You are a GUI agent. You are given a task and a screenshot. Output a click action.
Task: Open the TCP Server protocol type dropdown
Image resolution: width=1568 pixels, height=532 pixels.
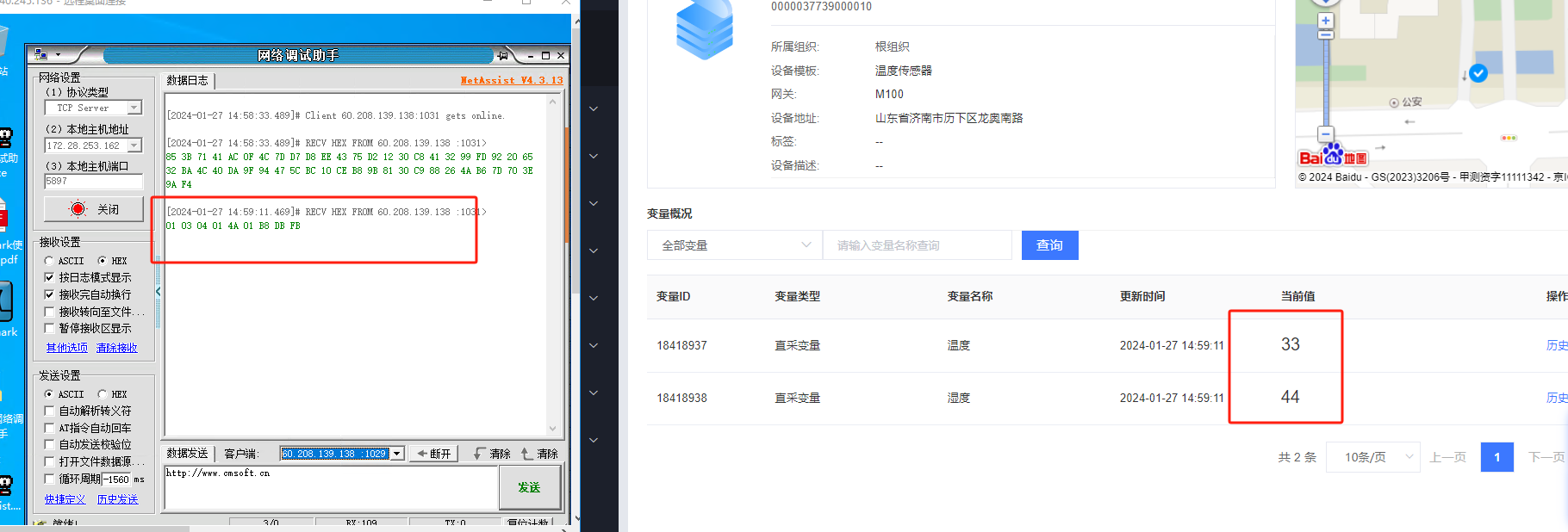pos(134,108)
